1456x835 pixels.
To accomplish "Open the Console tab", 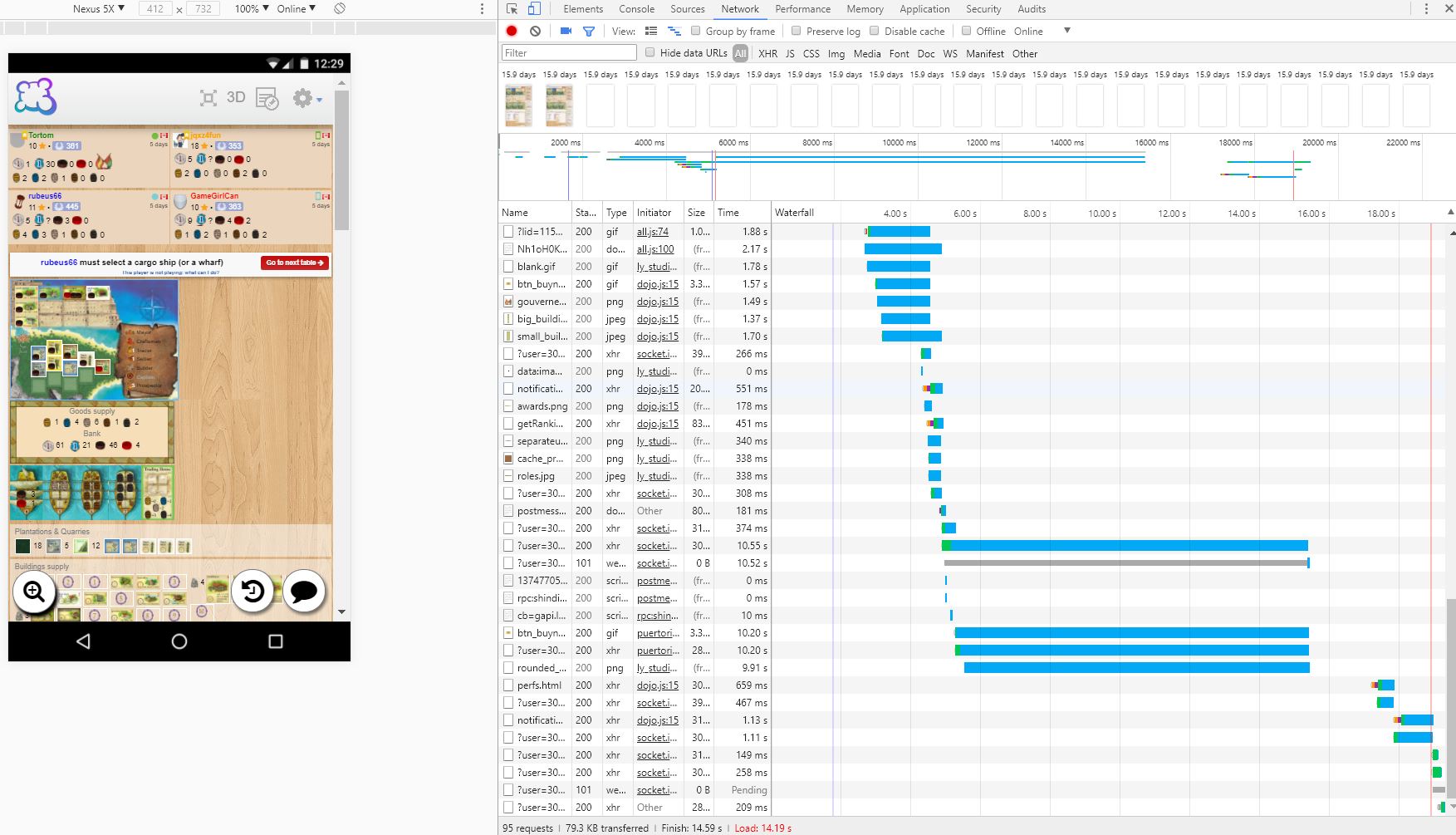I will [636, 9].
